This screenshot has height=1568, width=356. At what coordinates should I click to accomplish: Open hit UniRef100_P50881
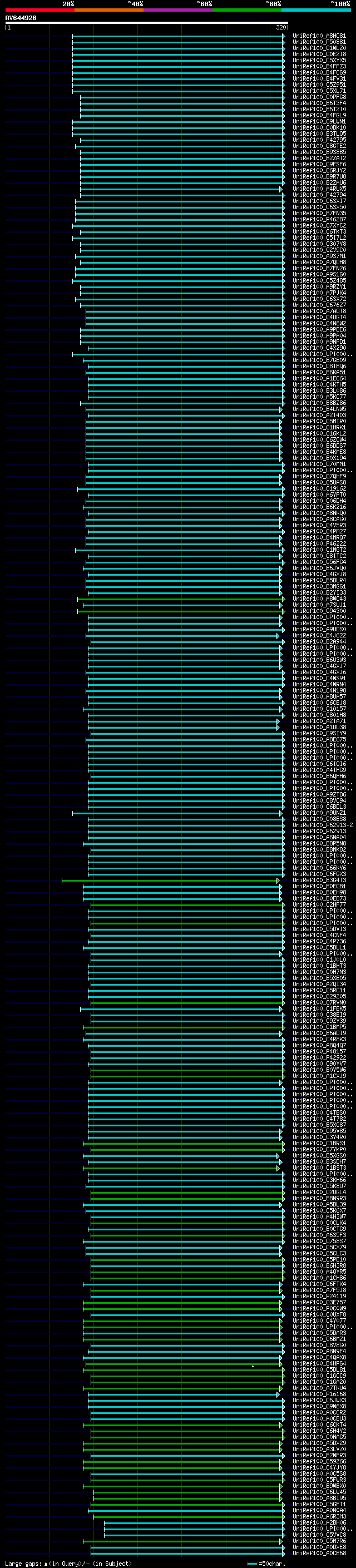(319, 42)
